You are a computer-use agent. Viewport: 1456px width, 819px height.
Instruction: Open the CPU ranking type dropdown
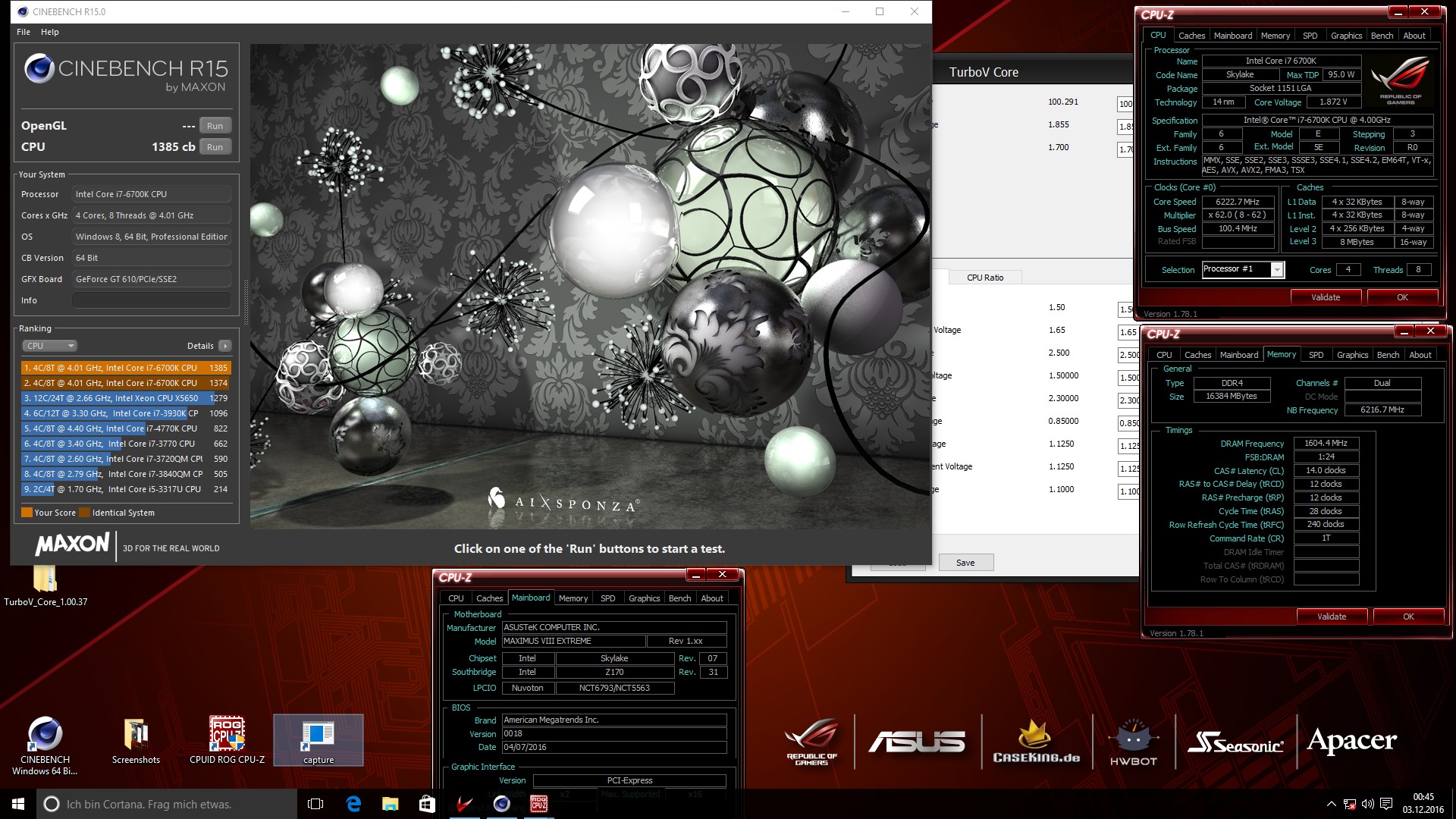(49, 346)
